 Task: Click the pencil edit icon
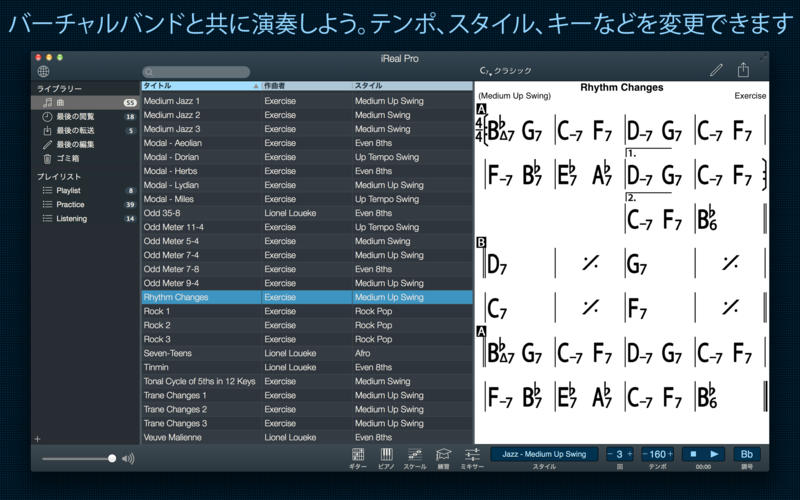(x=716, y=70)
